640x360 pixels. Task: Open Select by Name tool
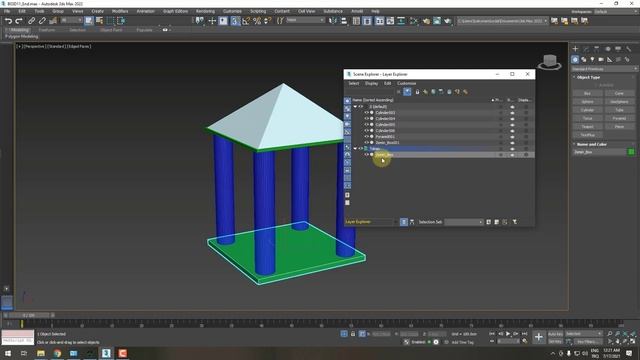click(99, 21)
